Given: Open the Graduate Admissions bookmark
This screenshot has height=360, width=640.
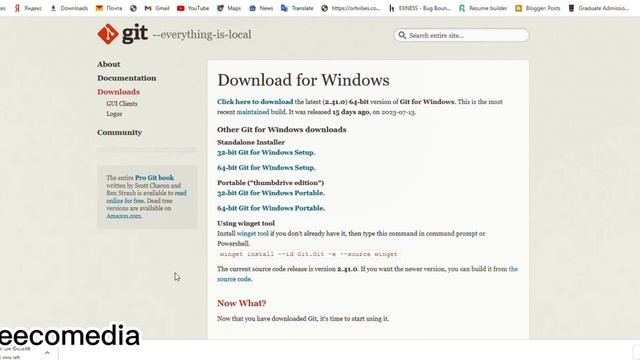Looking at the screenshot, I should pos(599,8).
